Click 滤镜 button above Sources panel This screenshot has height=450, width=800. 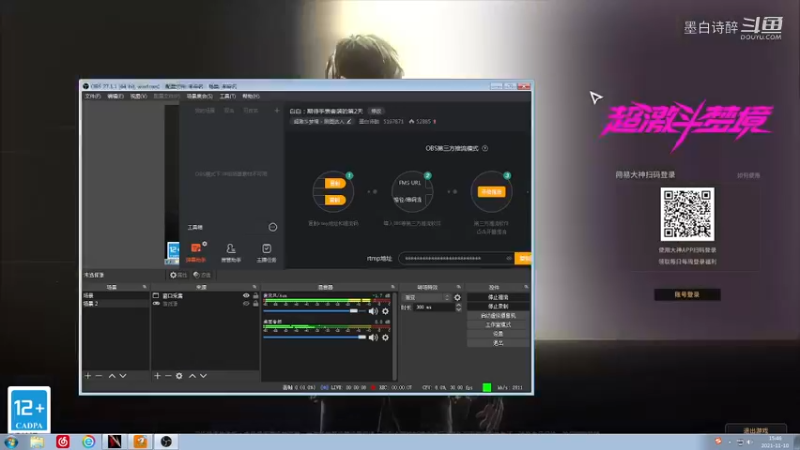(202, 275)
